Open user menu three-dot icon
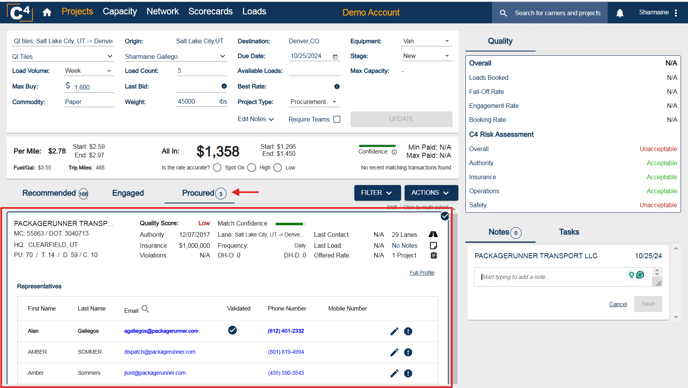This screenshot has width=688, height=388. [676, 13]
